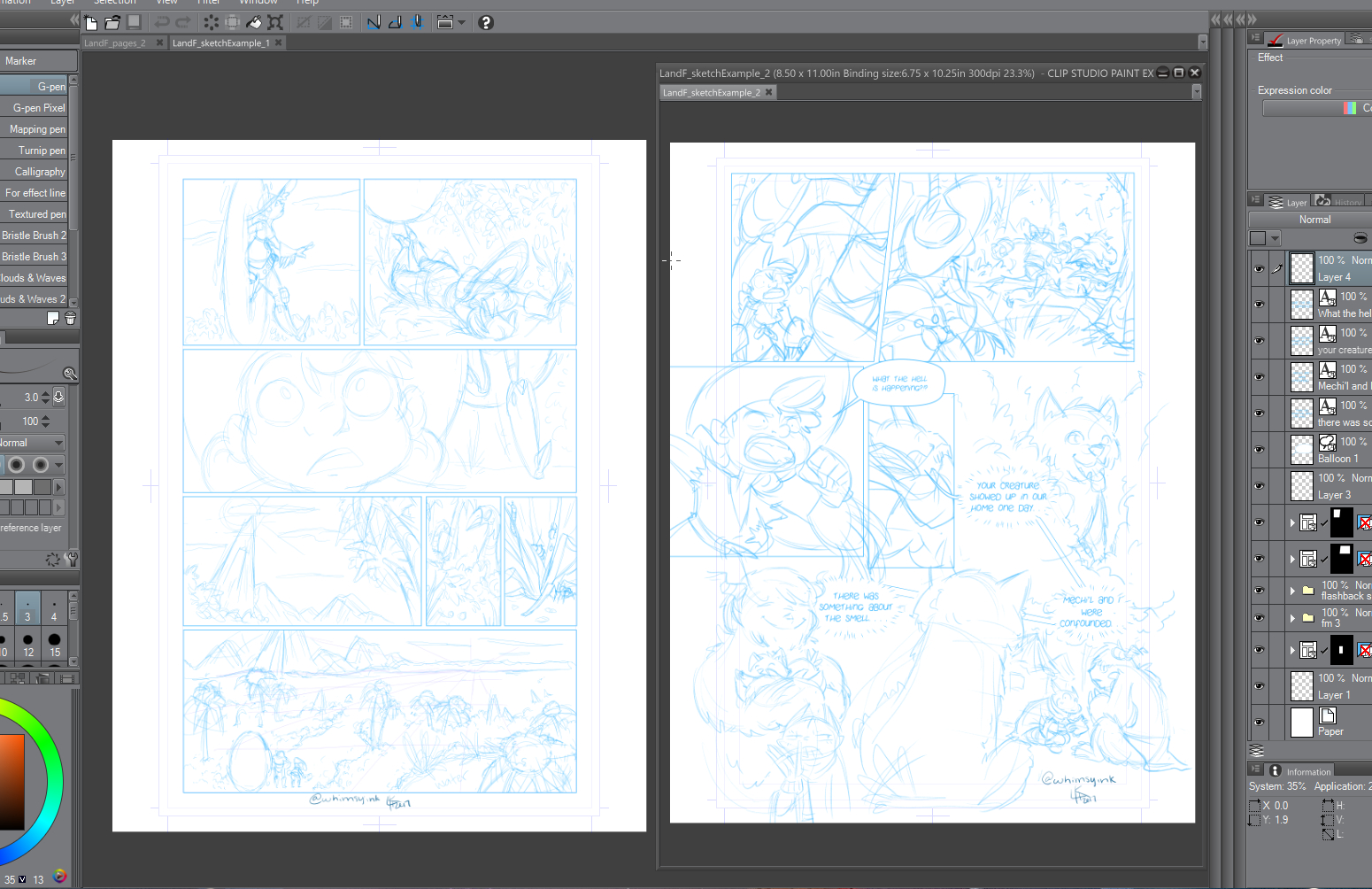
Task: Toggle Snap to Special Ruler icon
Action: click(x=395, y=22)
